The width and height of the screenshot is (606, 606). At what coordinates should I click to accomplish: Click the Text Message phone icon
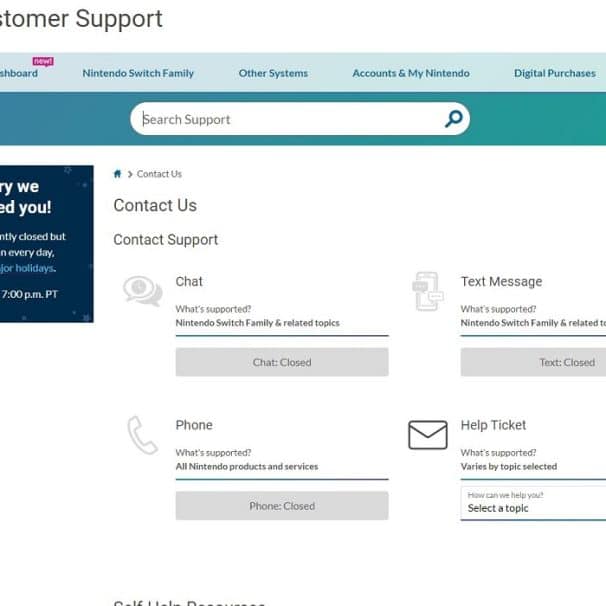click(x=427, y=291)
